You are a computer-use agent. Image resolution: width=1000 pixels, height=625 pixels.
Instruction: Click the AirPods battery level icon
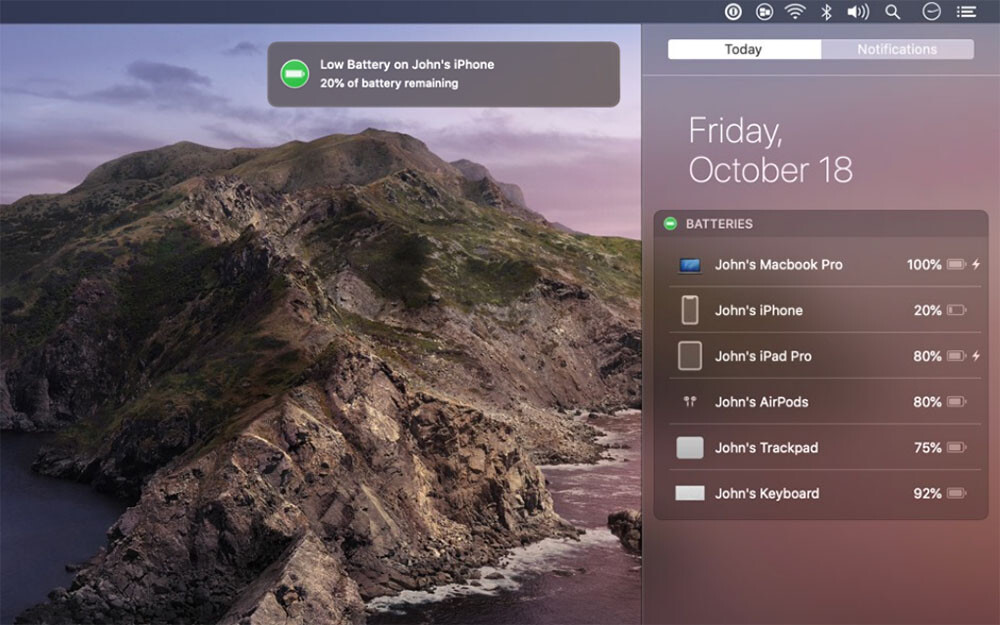(956, 402)
